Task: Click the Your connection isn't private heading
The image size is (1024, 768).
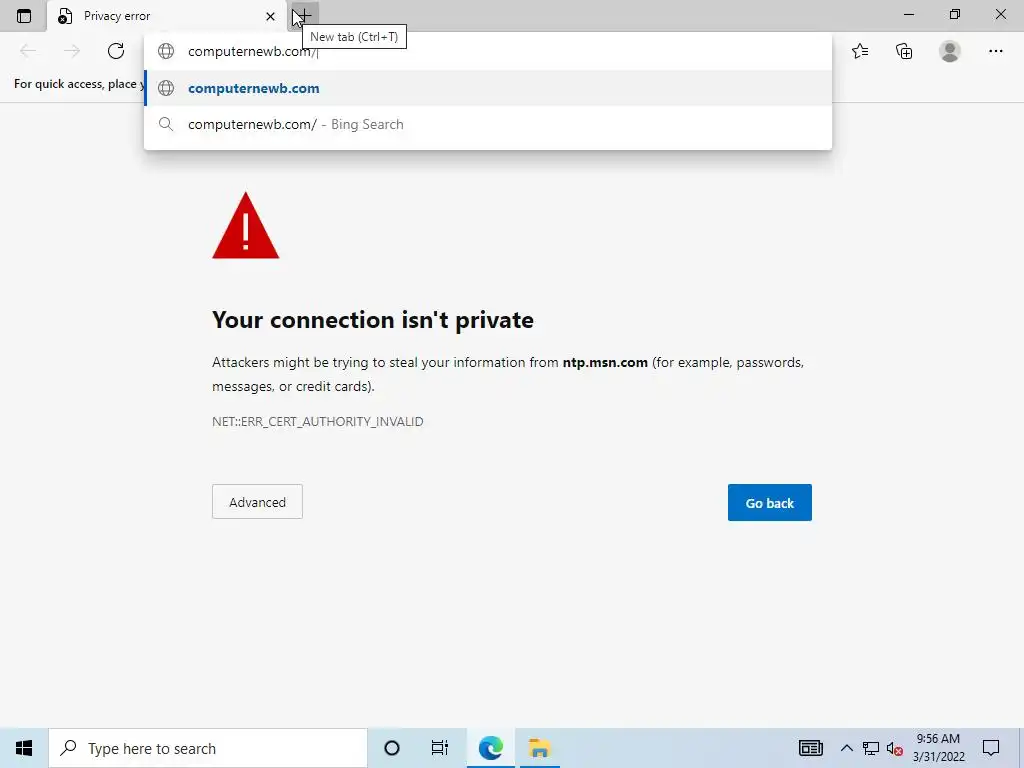Action: (373, 320)
